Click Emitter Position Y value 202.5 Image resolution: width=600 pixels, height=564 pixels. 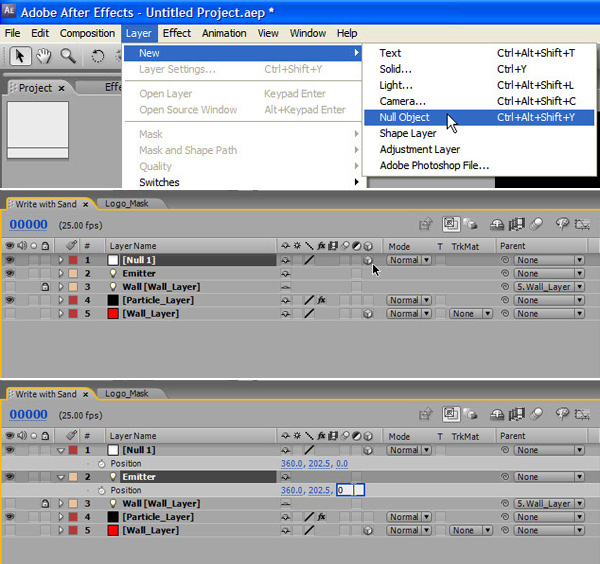coord(319,491)
